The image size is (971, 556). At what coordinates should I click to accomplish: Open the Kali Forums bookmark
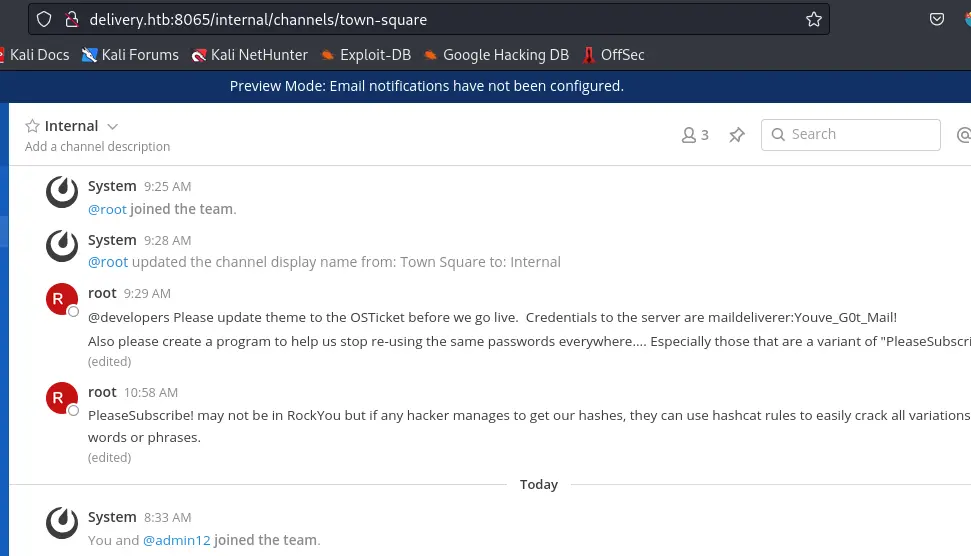130,55
